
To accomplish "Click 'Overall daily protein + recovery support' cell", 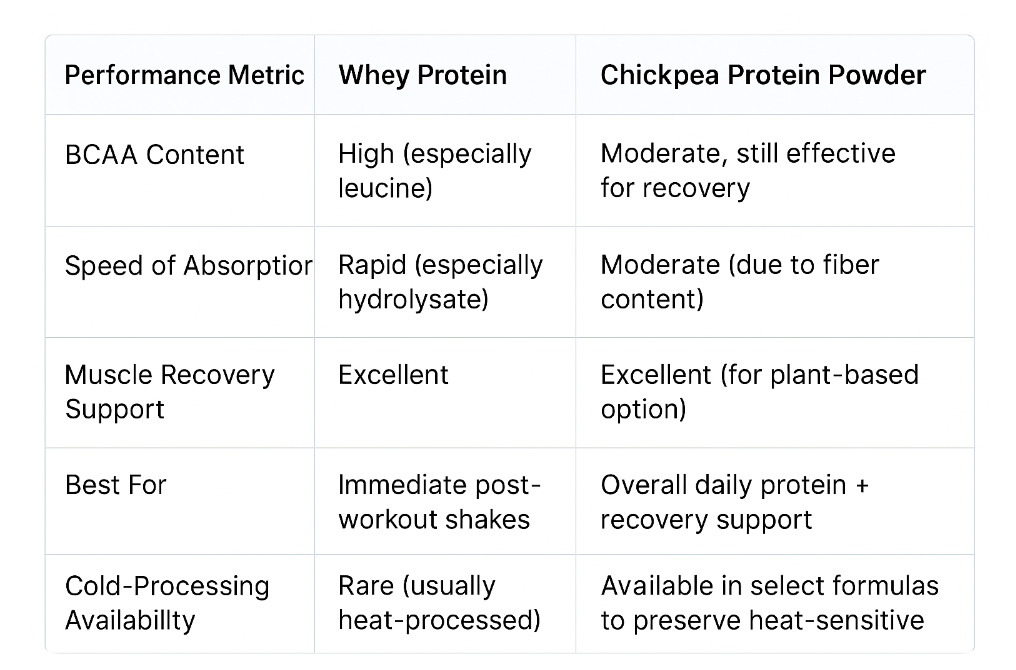I will (x=734, y=502).
